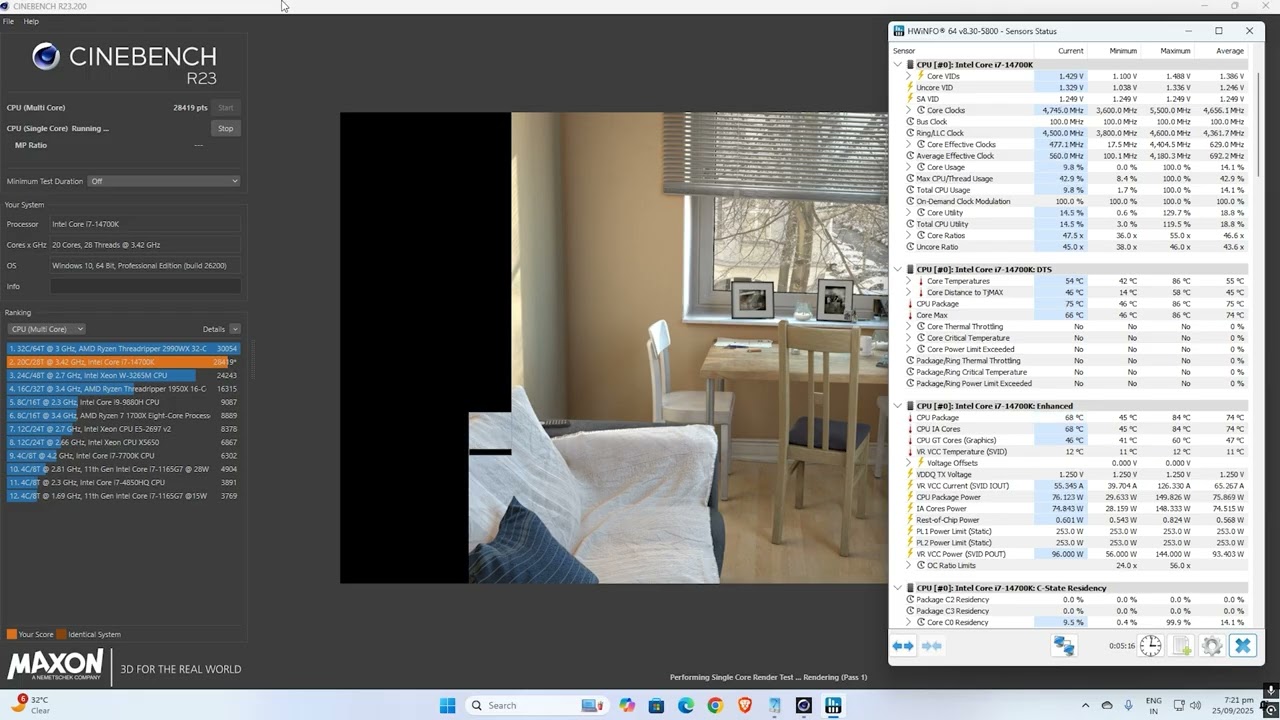This screenshot has width=1280, height=720.
Task: Reset the HWiNFO elapsed time clock icon
Action: [x=1151, y=646]
